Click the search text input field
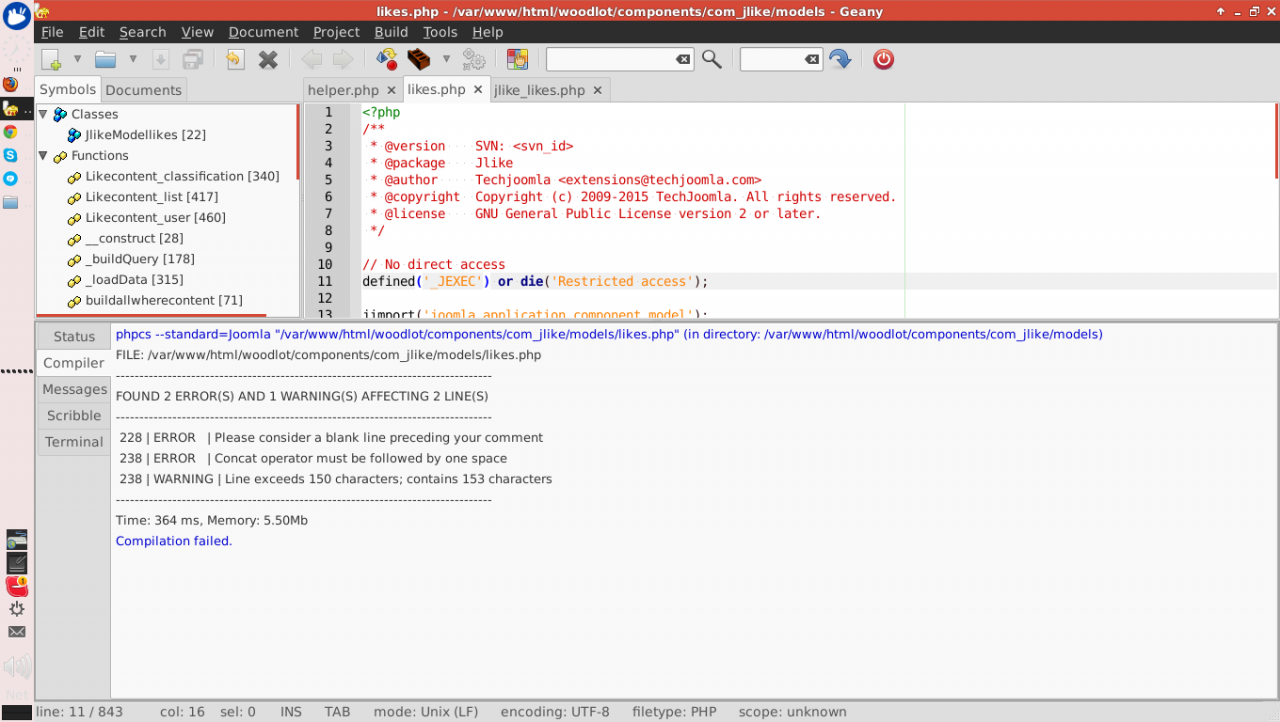Image resolution: width=1280 pixels, height=722 pixels. [610, 59]
